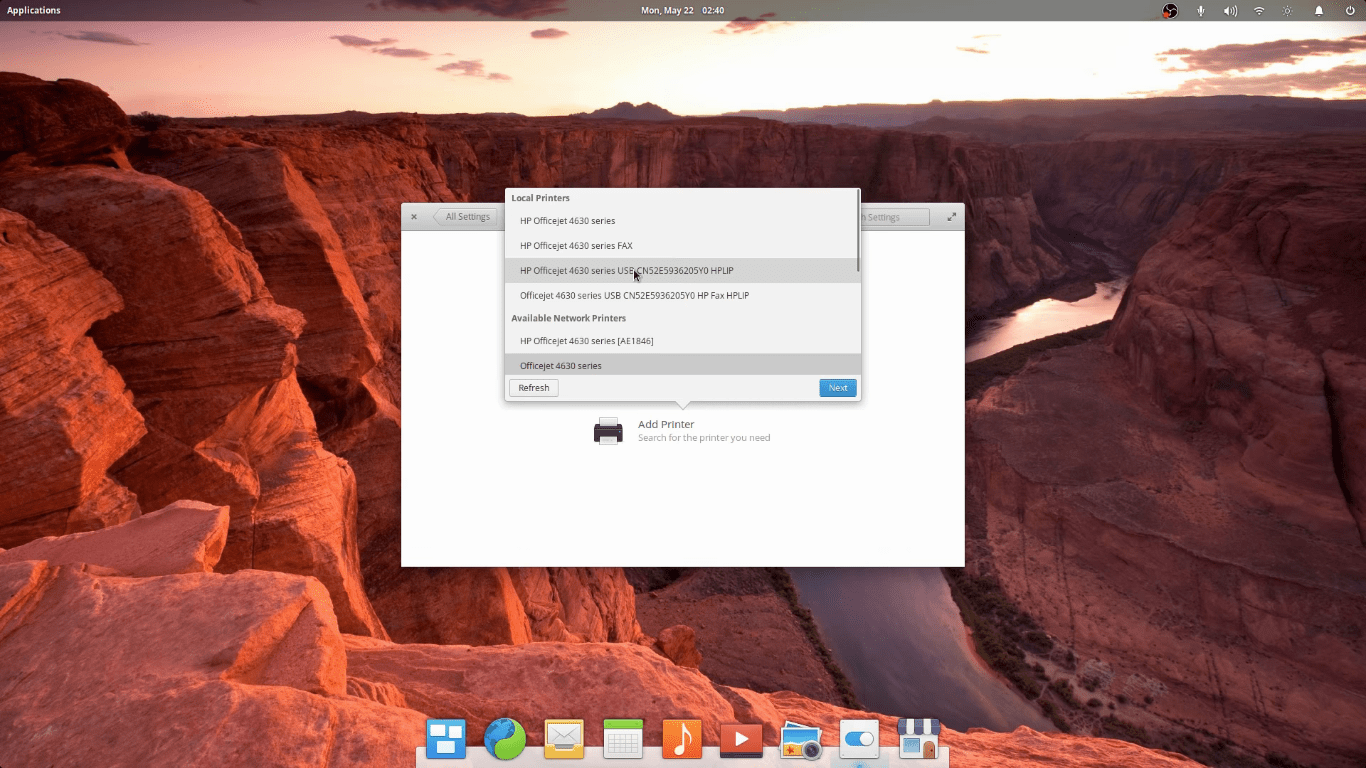The image size is (1366, 768).
Task: Click Next to add the selected printer
Action: point(837,388)
